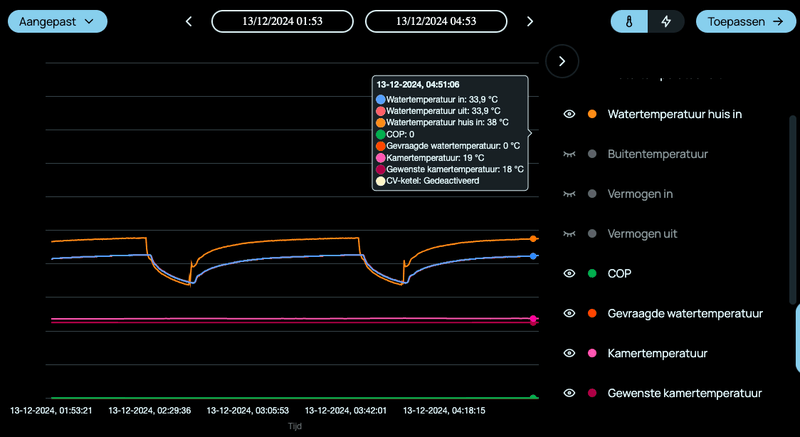Go to the next time range
The image size is (800, 437).
pyautogui.click(x=530, y=21)
